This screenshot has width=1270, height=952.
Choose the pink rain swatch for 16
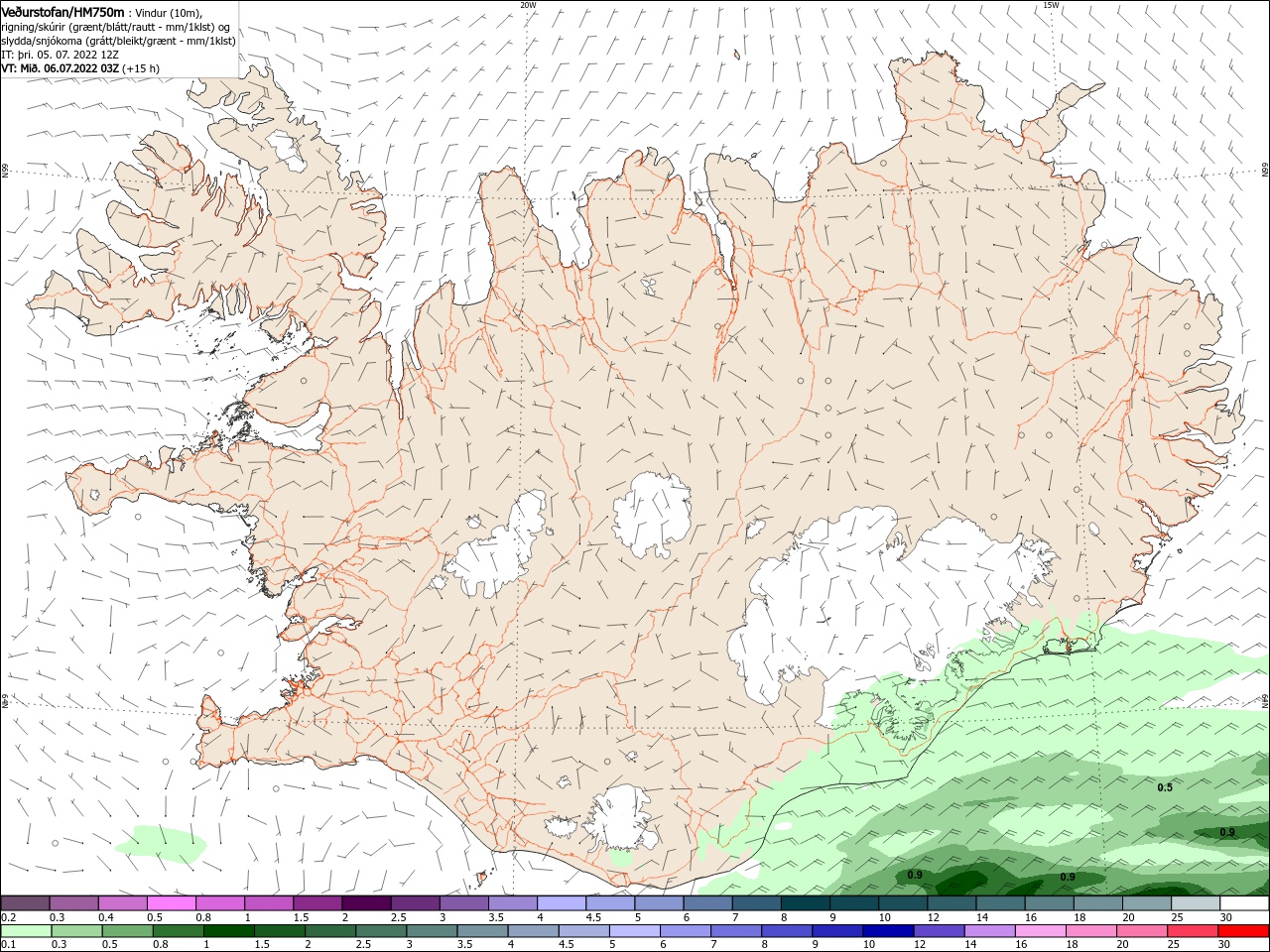click(x=1040, y=931)
